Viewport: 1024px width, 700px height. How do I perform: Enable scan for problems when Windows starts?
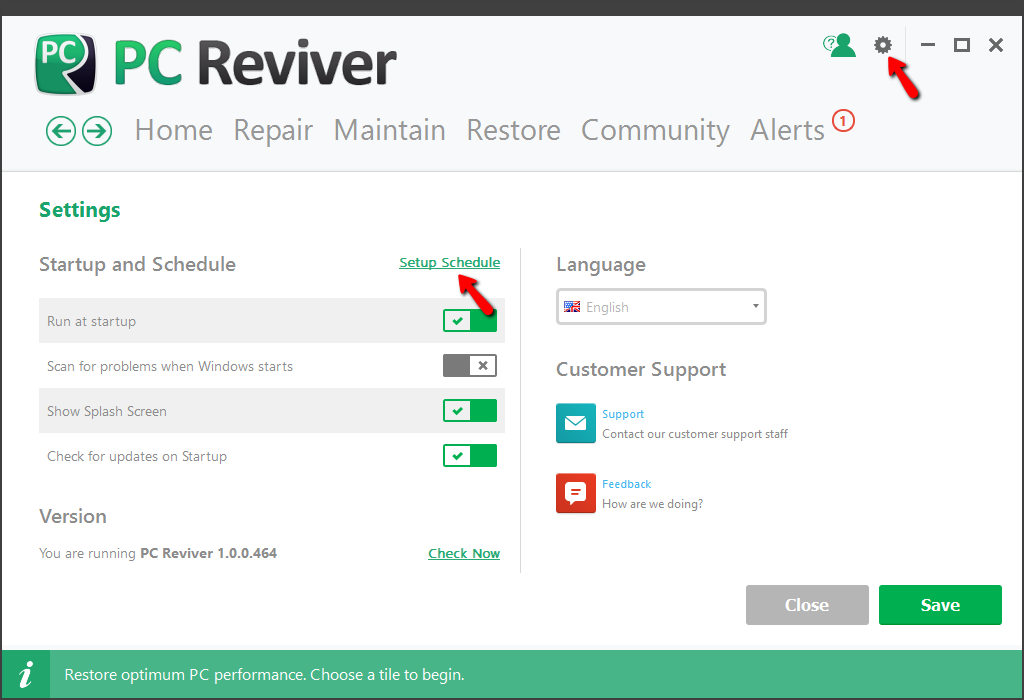pos(470,366)
